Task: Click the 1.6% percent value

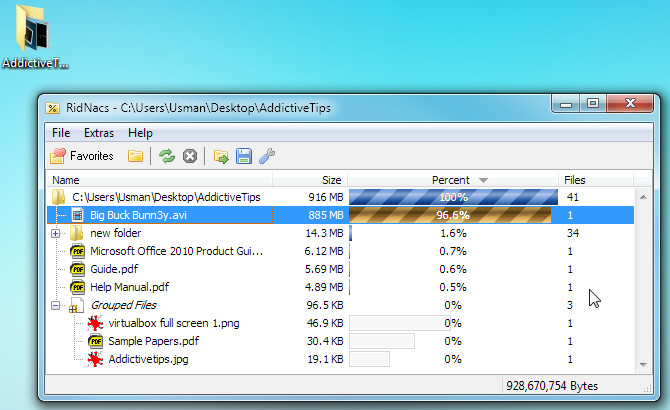Action: [x=453, y=233]
